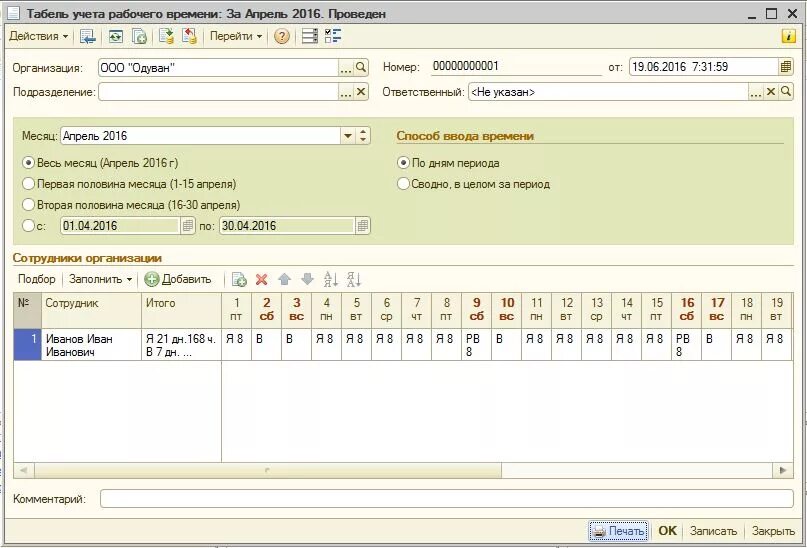The height and width of the screenshot is (548, 807).
Task: Open calendar for start date 01.04.2016
Action: (x=187, y=226)
